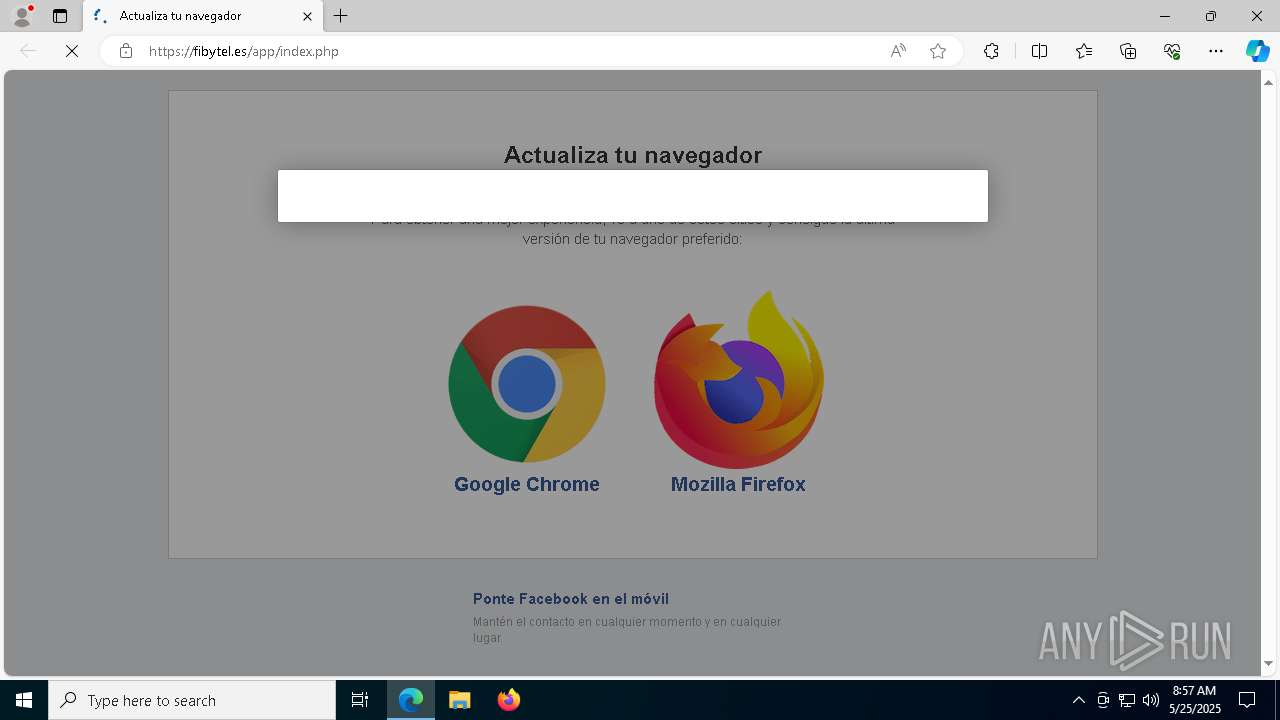Open the notification center icon
The image size is (1280, 720).
point(1247,700)
